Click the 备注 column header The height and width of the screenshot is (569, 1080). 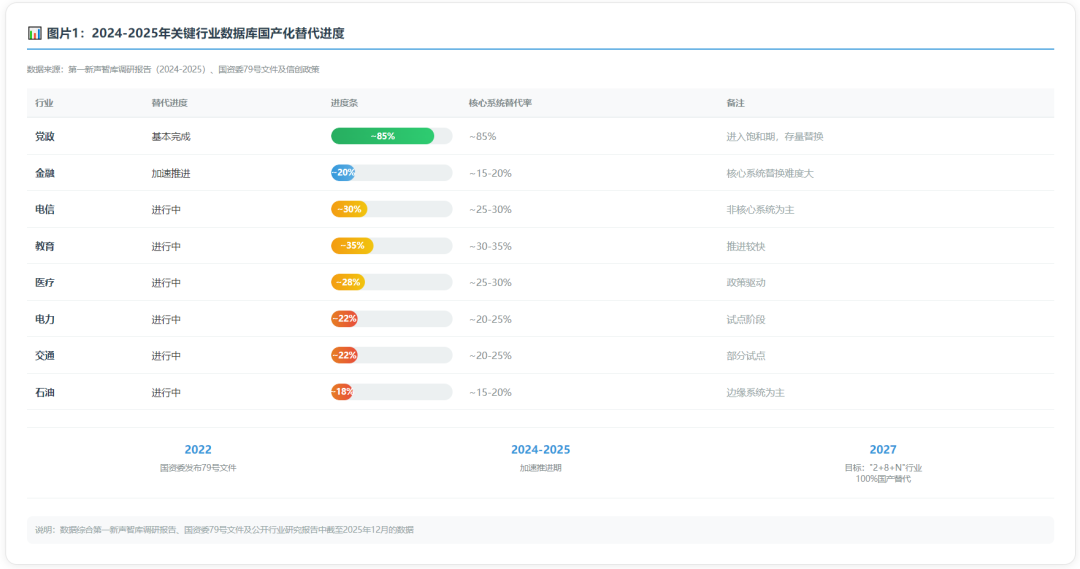coord(736,103)
